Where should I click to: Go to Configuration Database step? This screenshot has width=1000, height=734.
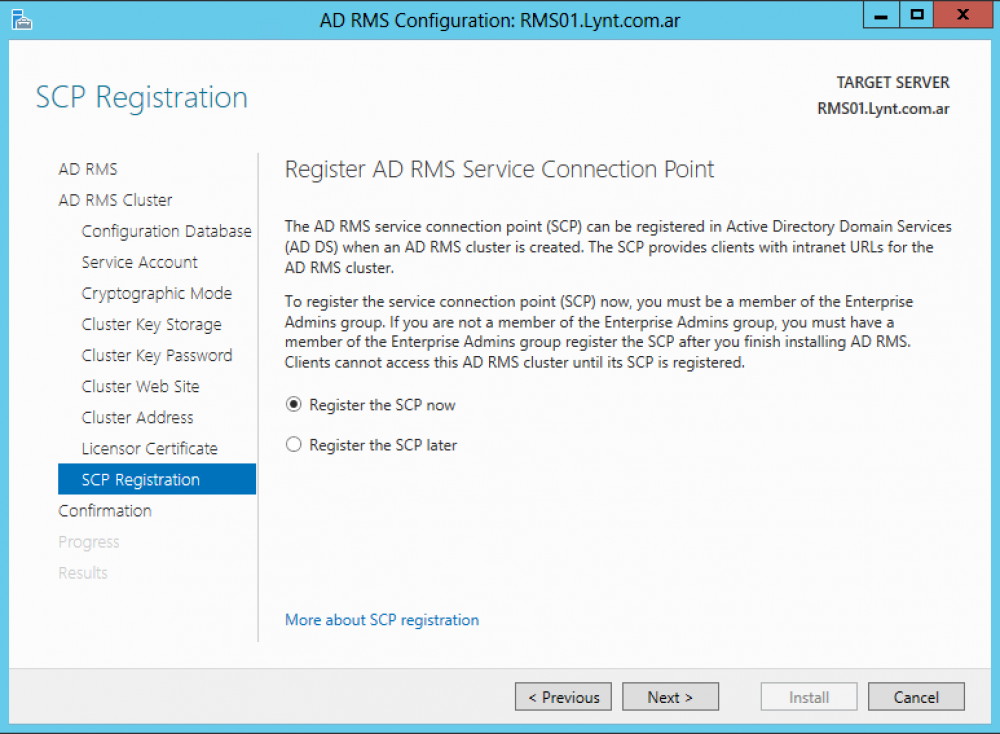[166, 231]
